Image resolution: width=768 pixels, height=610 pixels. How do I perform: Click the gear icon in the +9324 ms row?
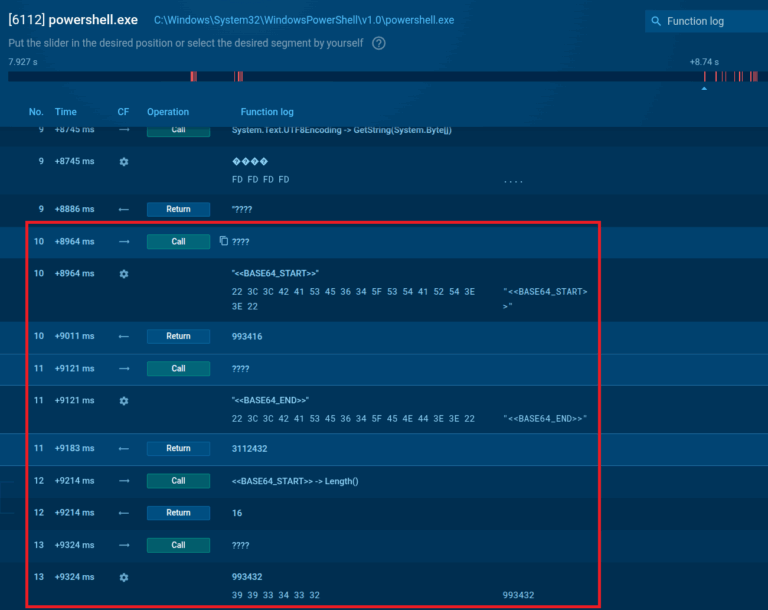pyautogui.click(x=124, y=577)
